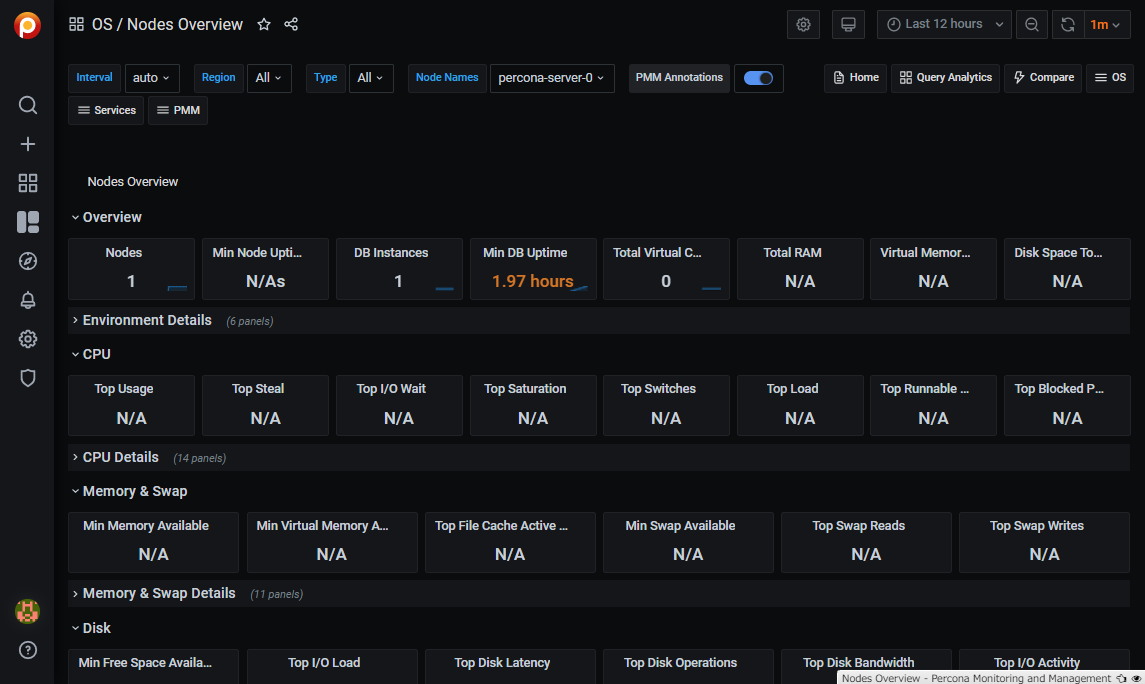This screenshot has width=1145, height=684.
Task: Open the Interval auto dropdown
Action: 152,78
